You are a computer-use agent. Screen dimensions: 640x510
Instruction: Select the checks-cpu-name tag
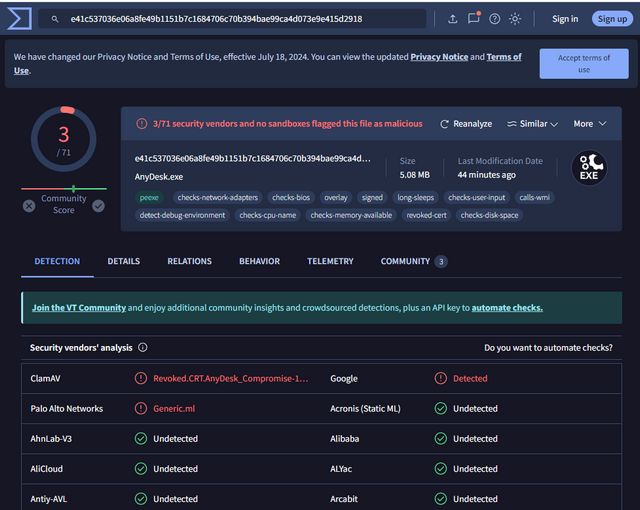268,215
